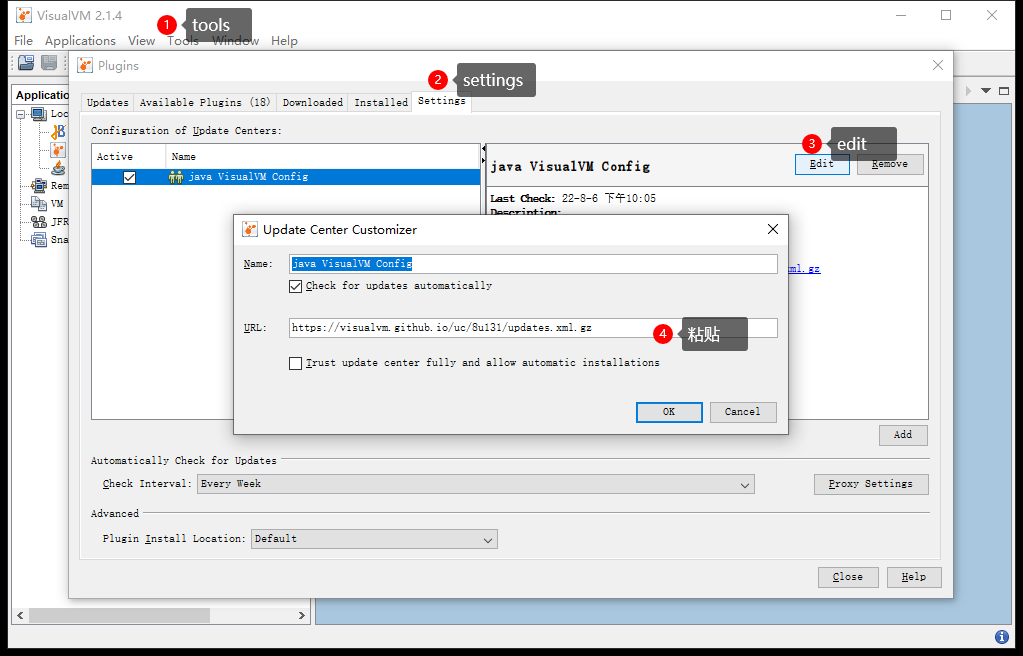Click the Plugins dialog title icon
1023x656 pixels.
click(85, 65)
